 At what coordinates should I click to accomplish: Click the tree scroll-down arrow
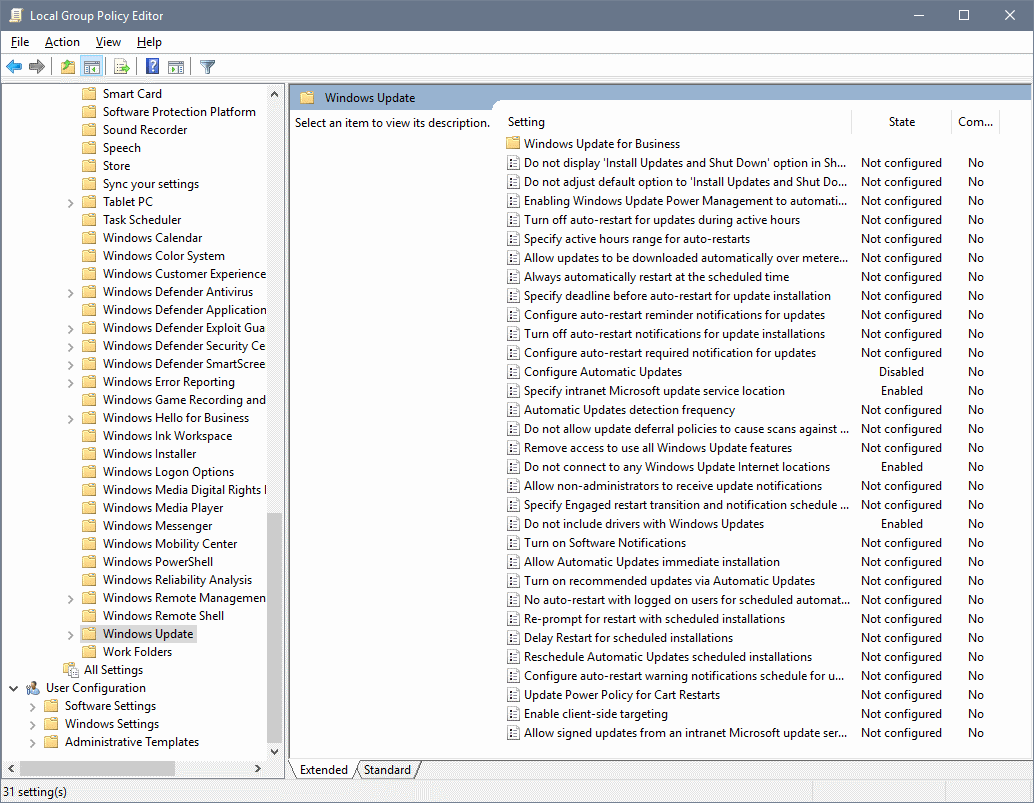pyautogui.click(x=274, y=752)
